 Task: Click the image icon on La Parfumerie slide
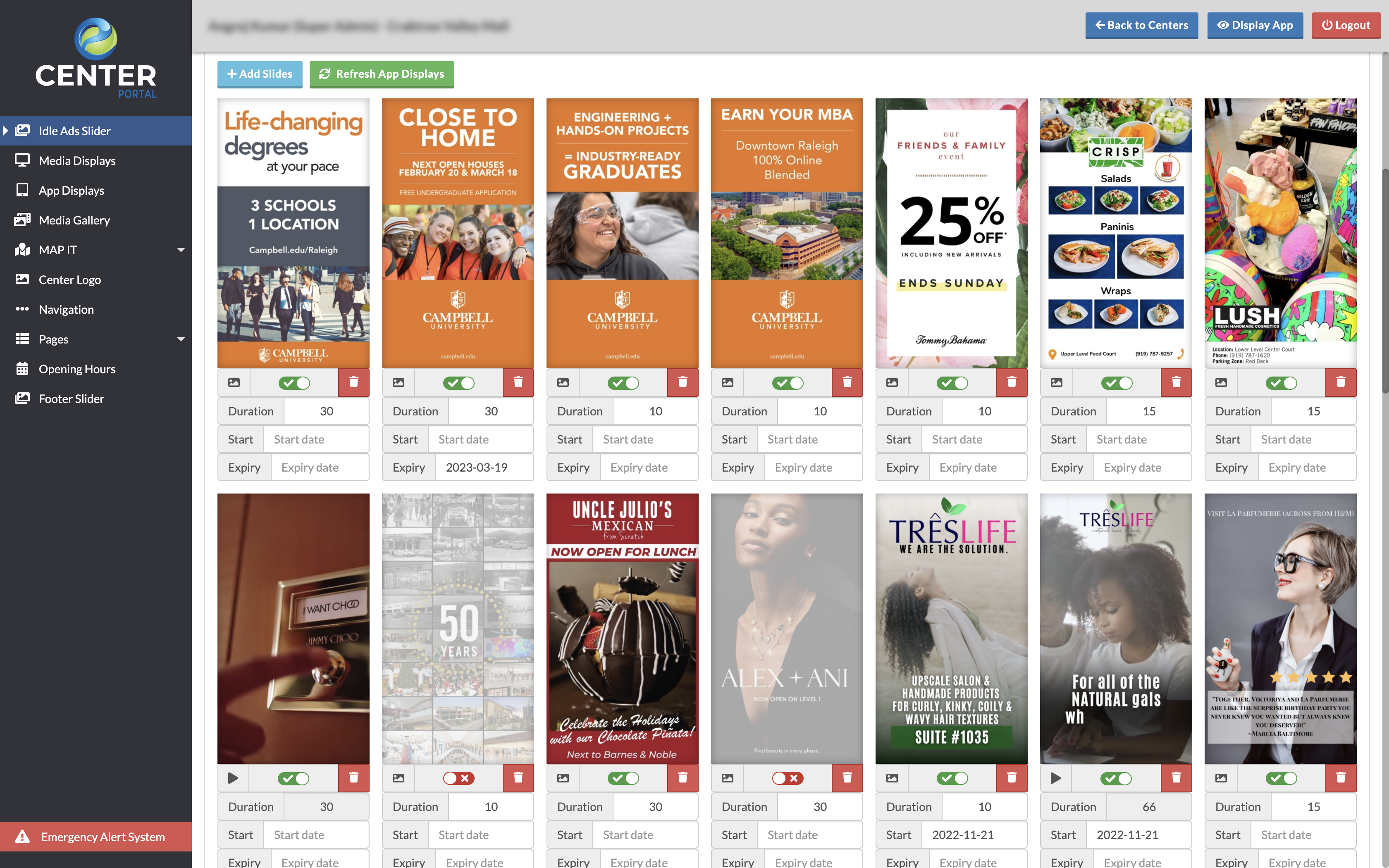click(x=1222, y=778)
